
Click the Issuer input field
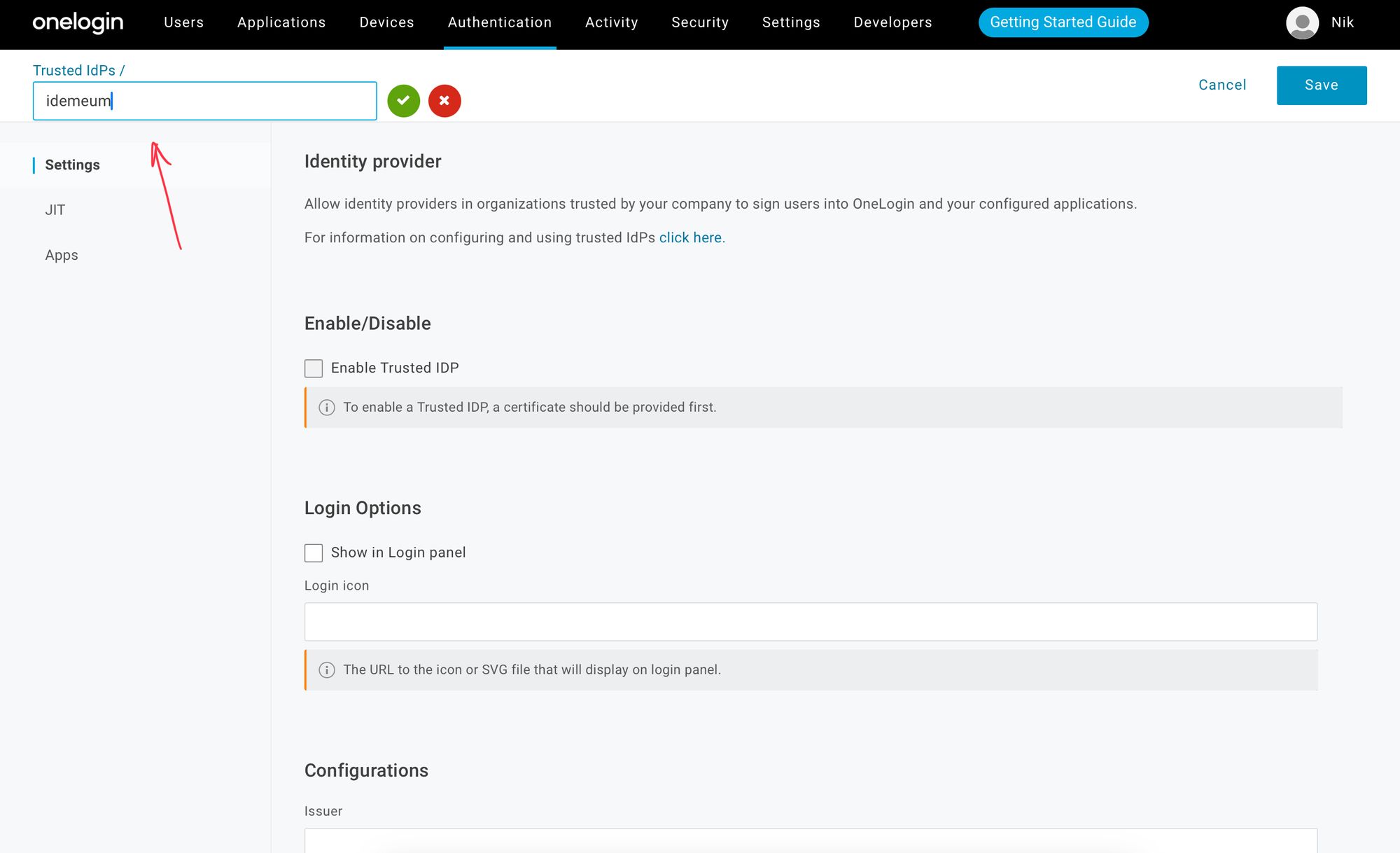(811, 840)
